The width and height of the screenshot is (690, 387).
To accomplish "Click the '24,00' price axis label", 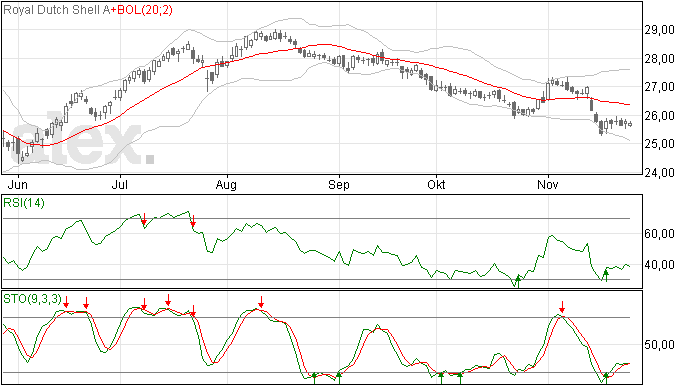I will [660, 172].
